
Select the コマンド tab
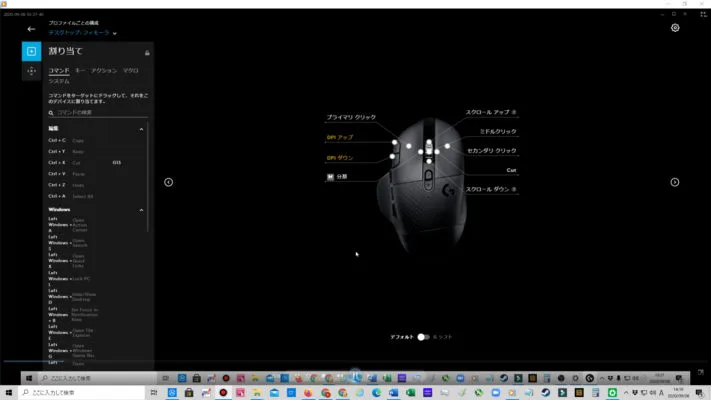[59, 71]
